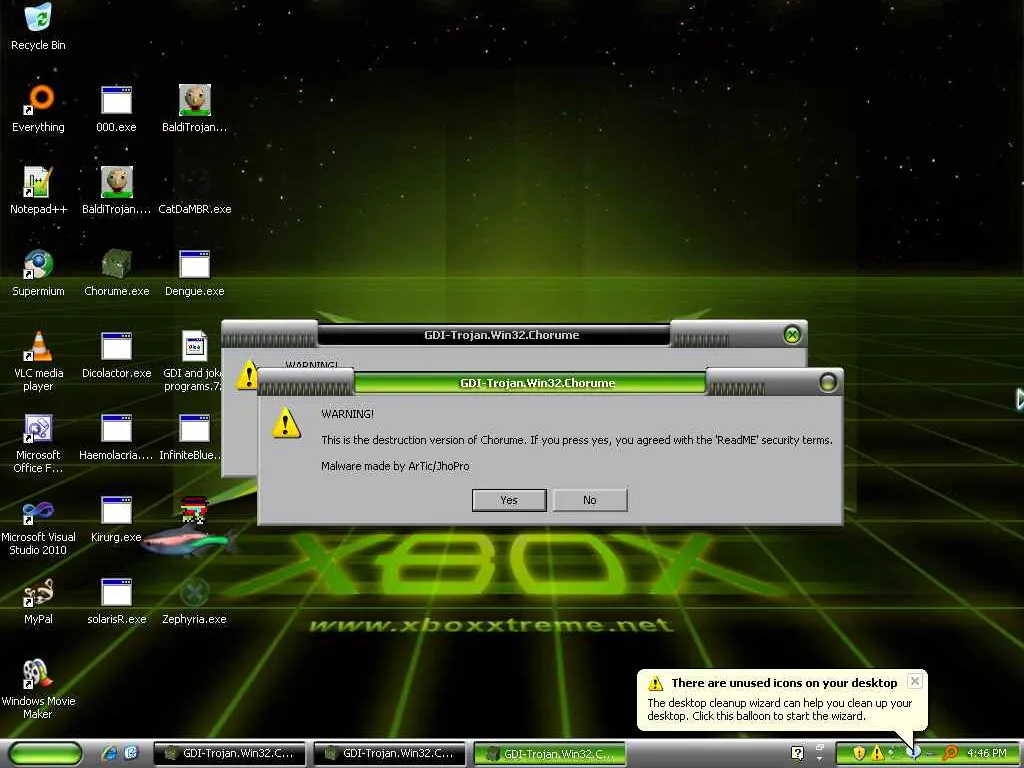
Task: Dismiss the unused icons balloon notification
Action: (x=915, y=680)
